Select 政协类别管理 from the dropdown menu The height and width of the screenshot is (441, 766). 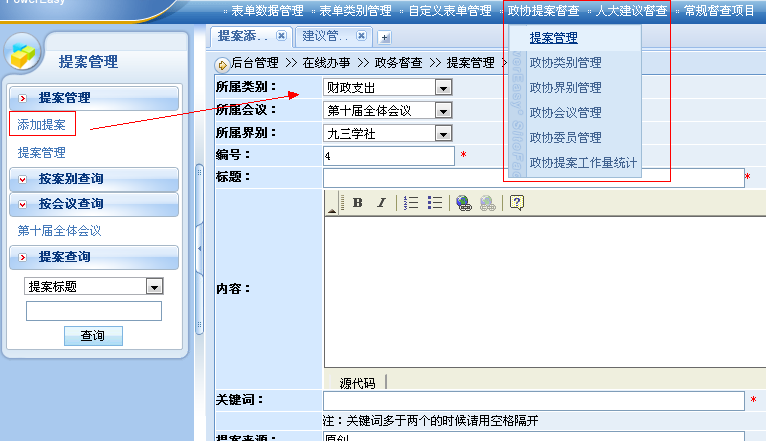565,63
